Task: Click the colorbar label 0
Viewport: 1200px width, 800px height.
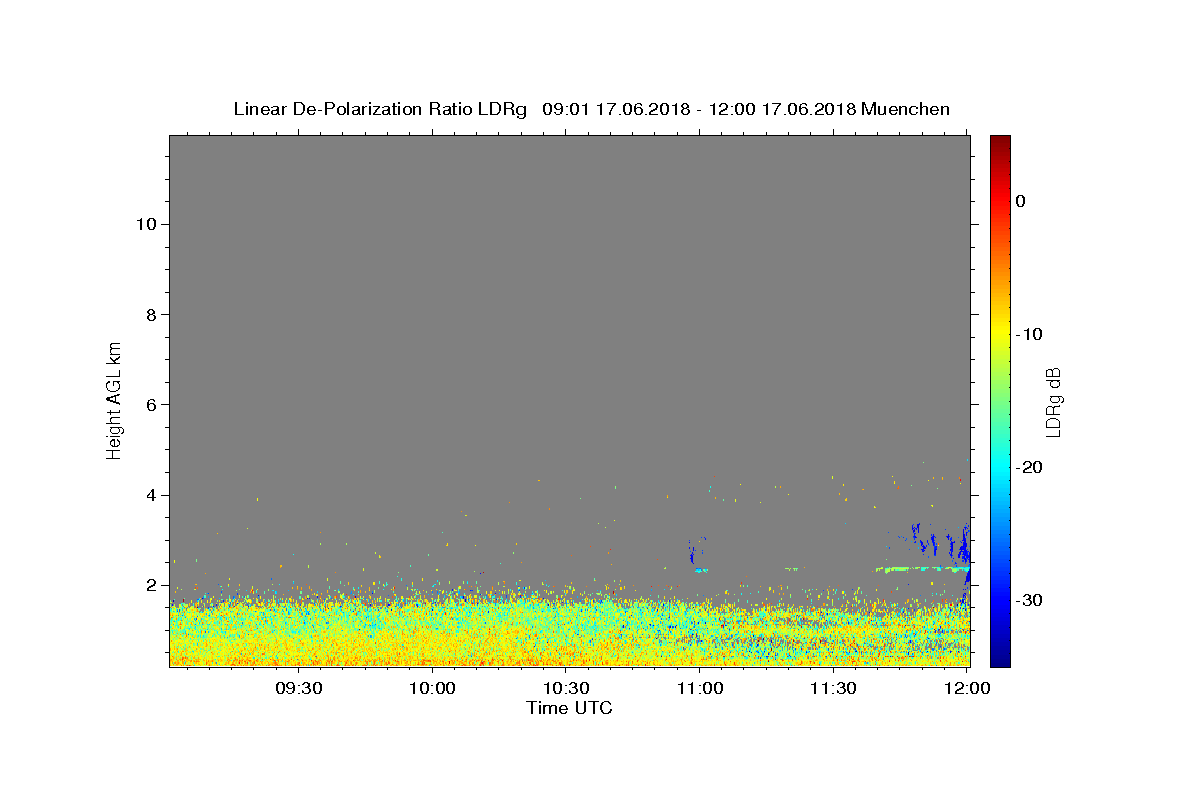Action: tap(1020, 201)
